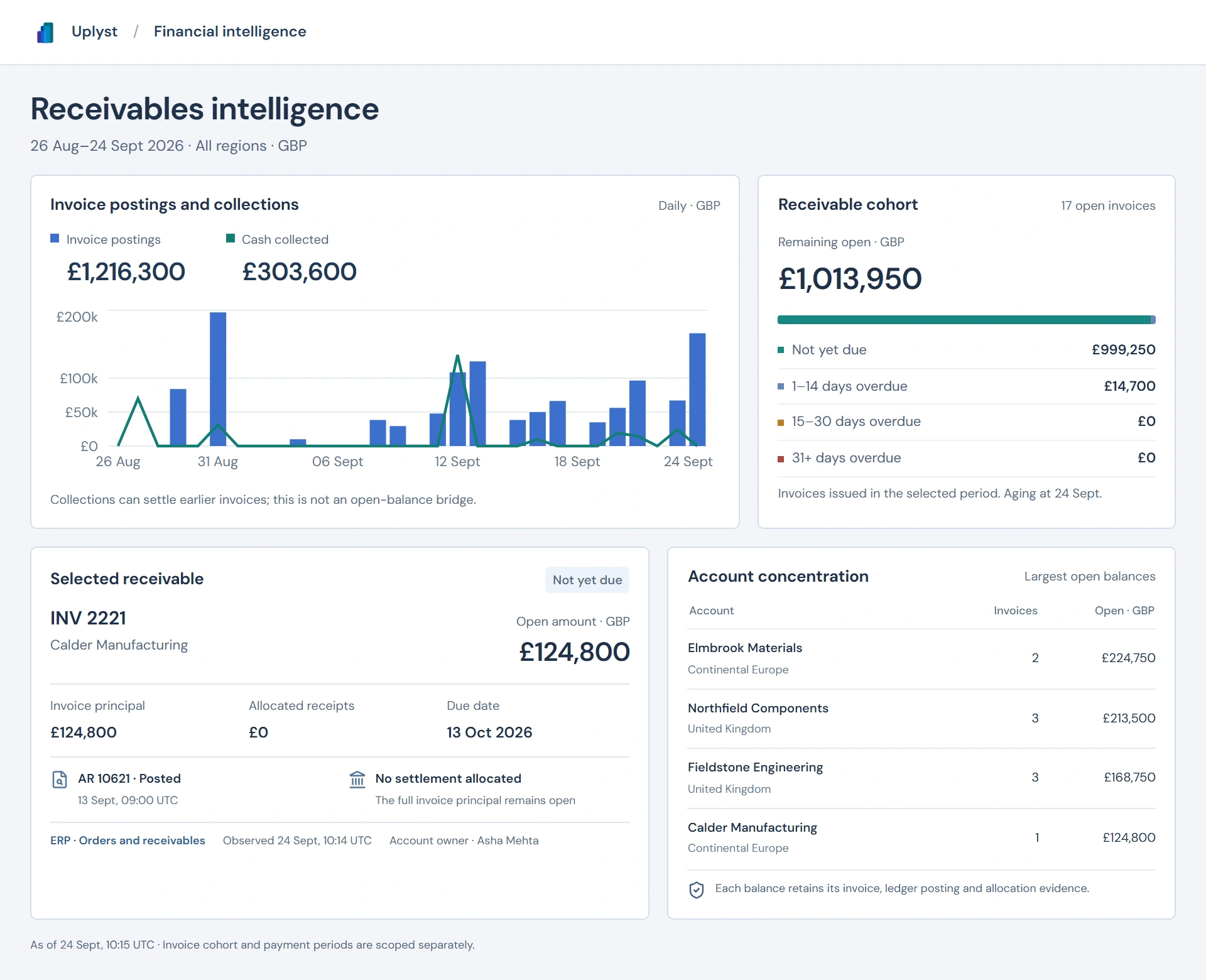The image size is (1206, 980).
Task: Select the tallest bar near 31 Aug
Action: pos(218,379)
